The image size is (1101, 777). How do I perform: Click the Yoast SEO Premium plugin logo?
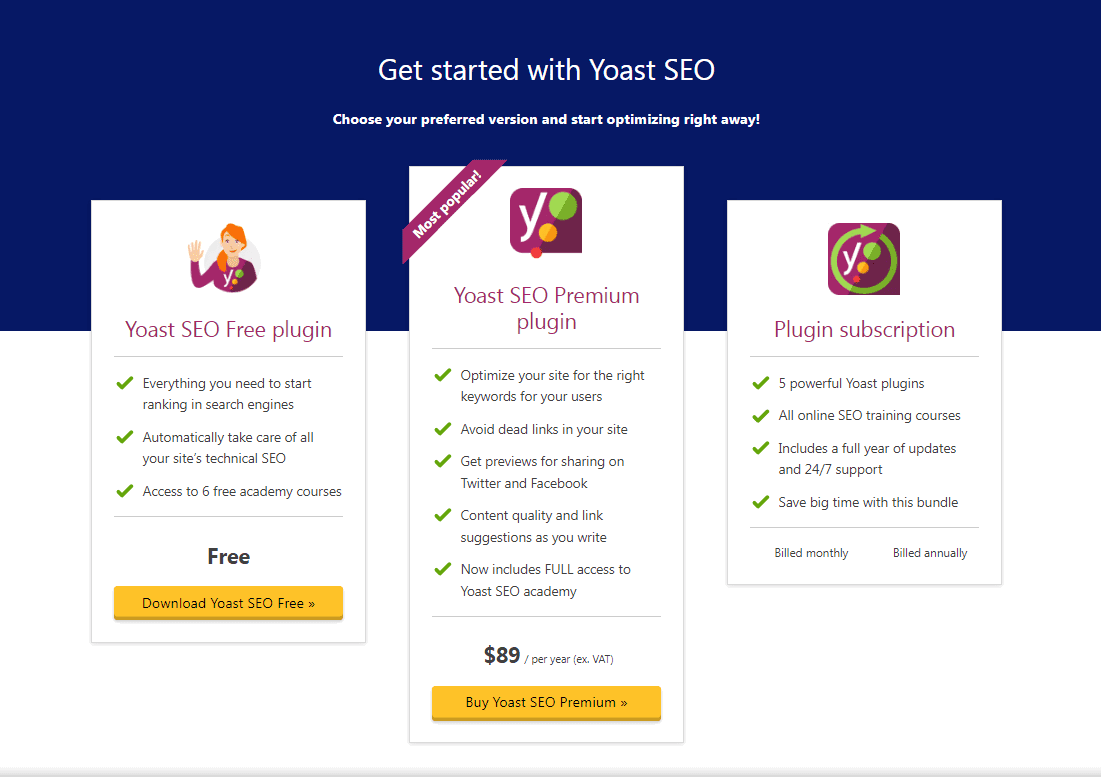[x=546, y=220]
